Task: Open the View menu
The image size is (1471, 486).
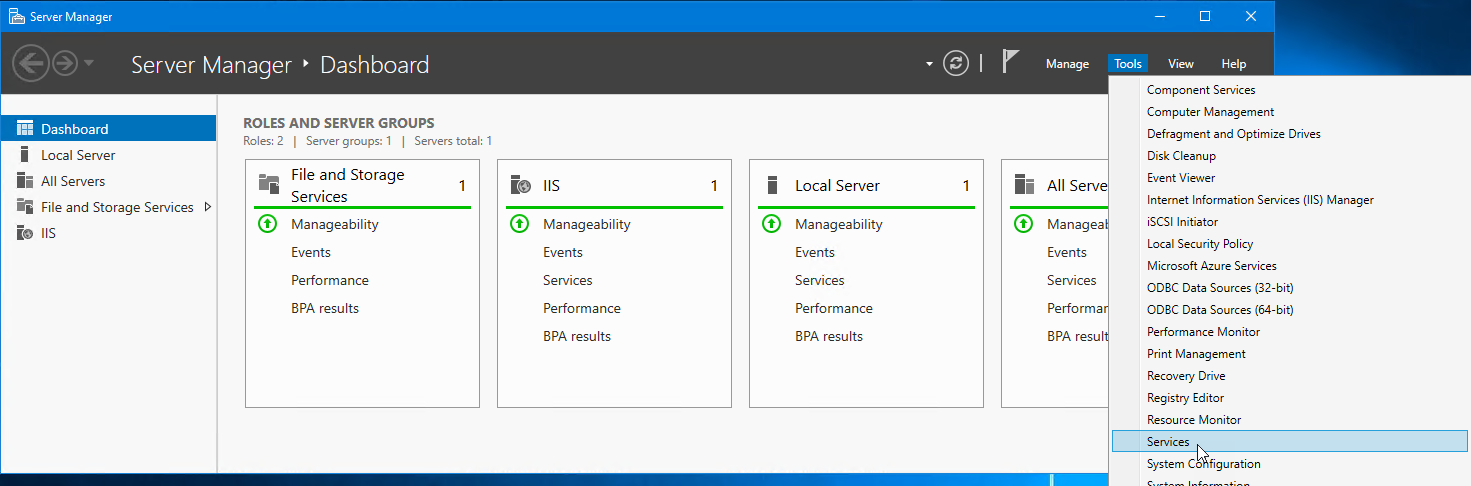Action: coord(1181,64)
